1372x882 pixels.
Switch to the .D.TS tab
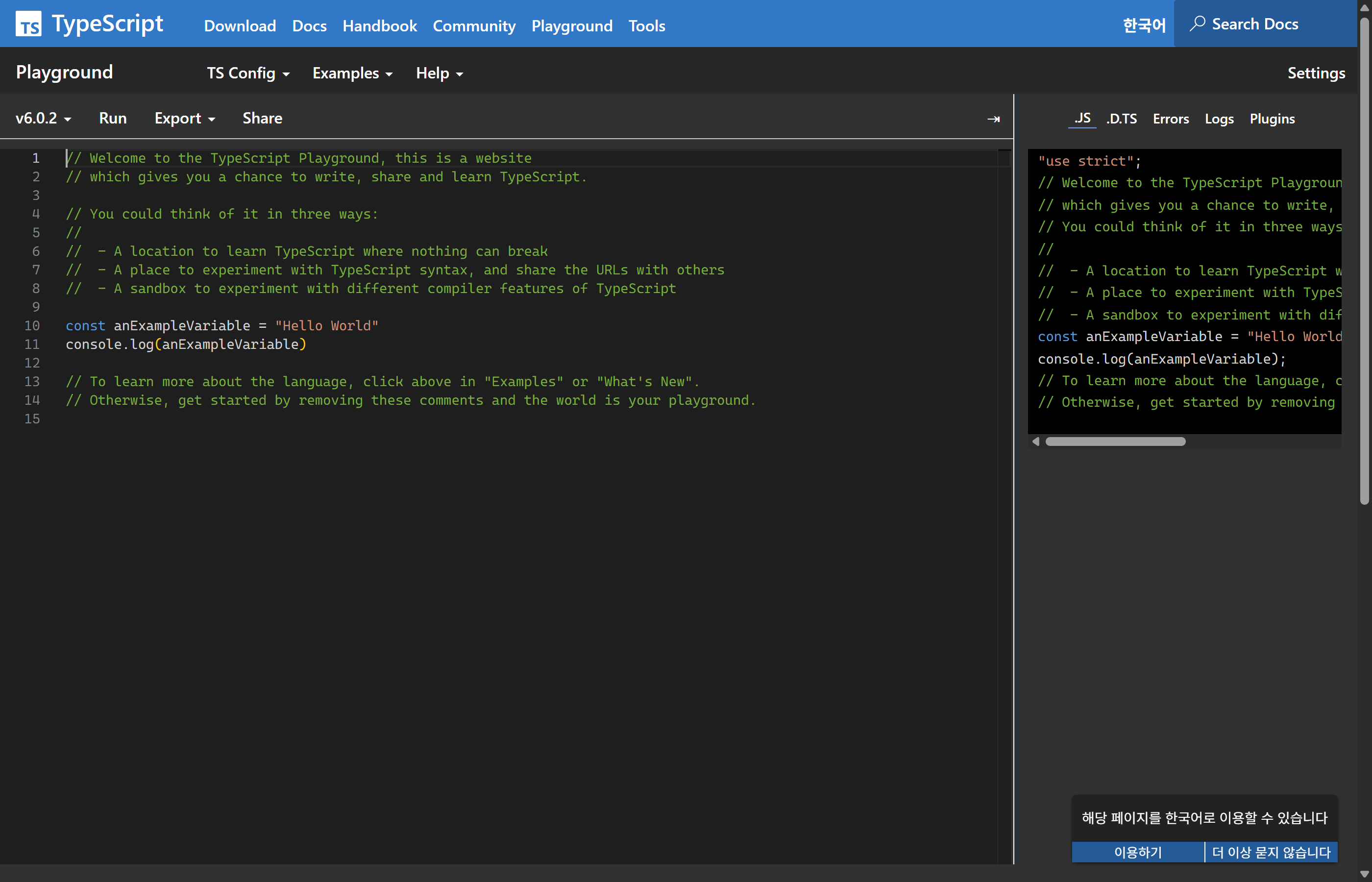coord(1121,119)
